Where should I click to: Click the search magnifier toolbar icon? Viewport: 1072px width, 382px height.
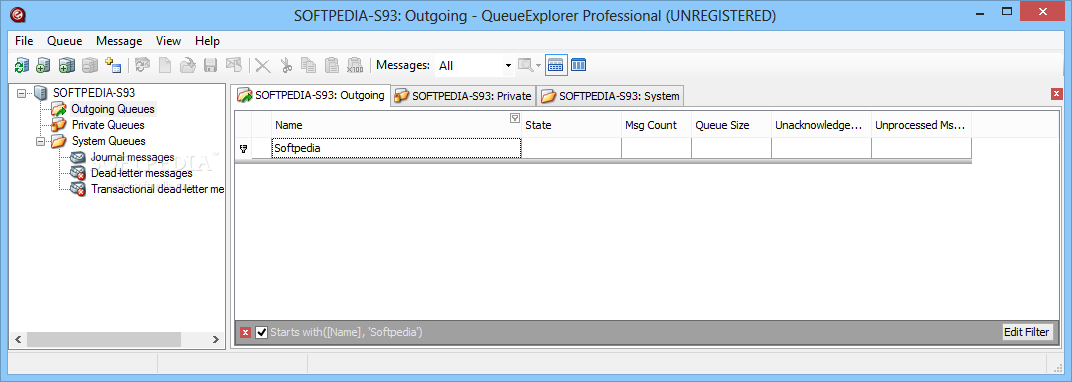point(525,66)
